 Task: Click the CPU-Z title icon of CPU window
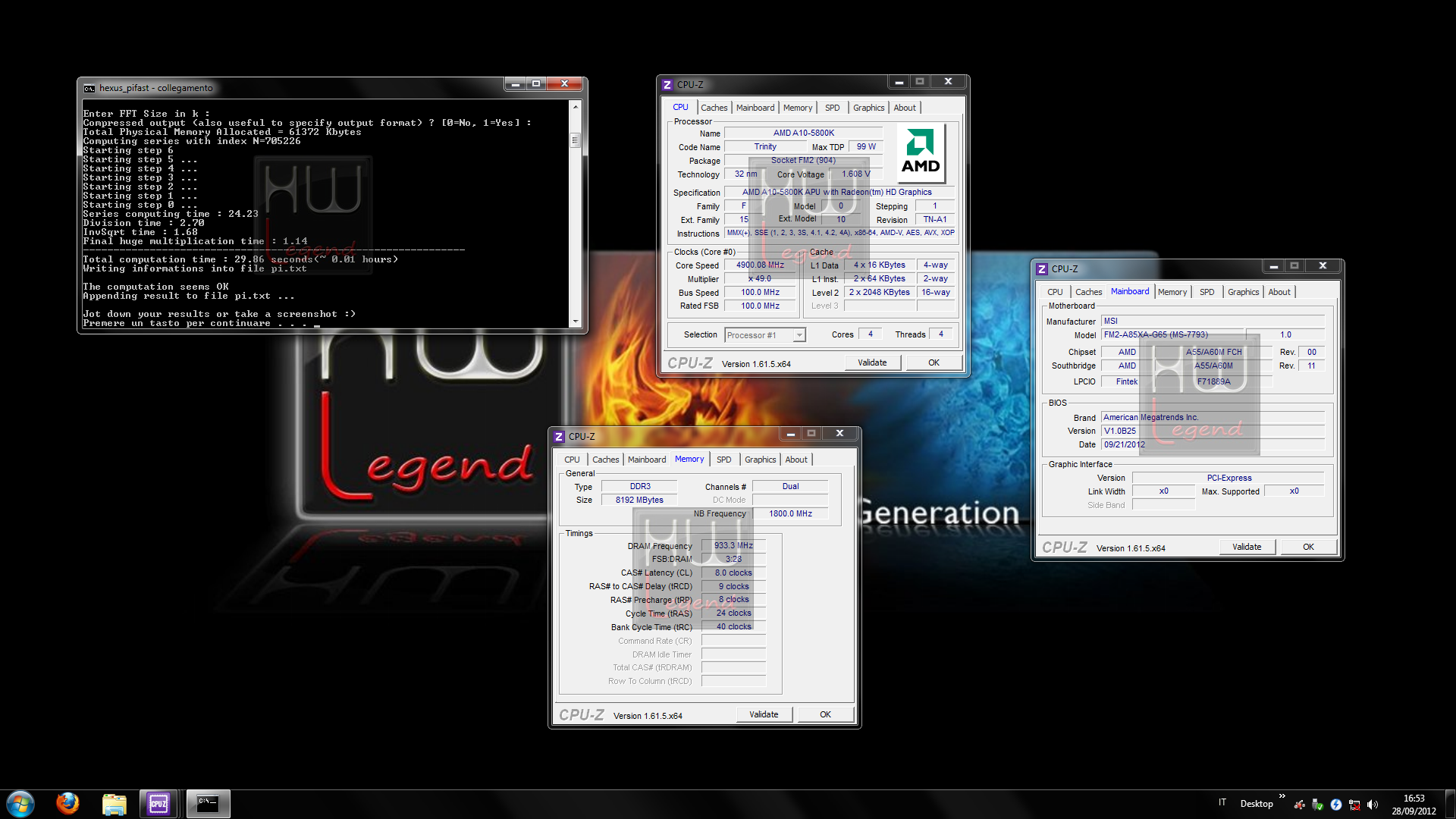[667, 85]
